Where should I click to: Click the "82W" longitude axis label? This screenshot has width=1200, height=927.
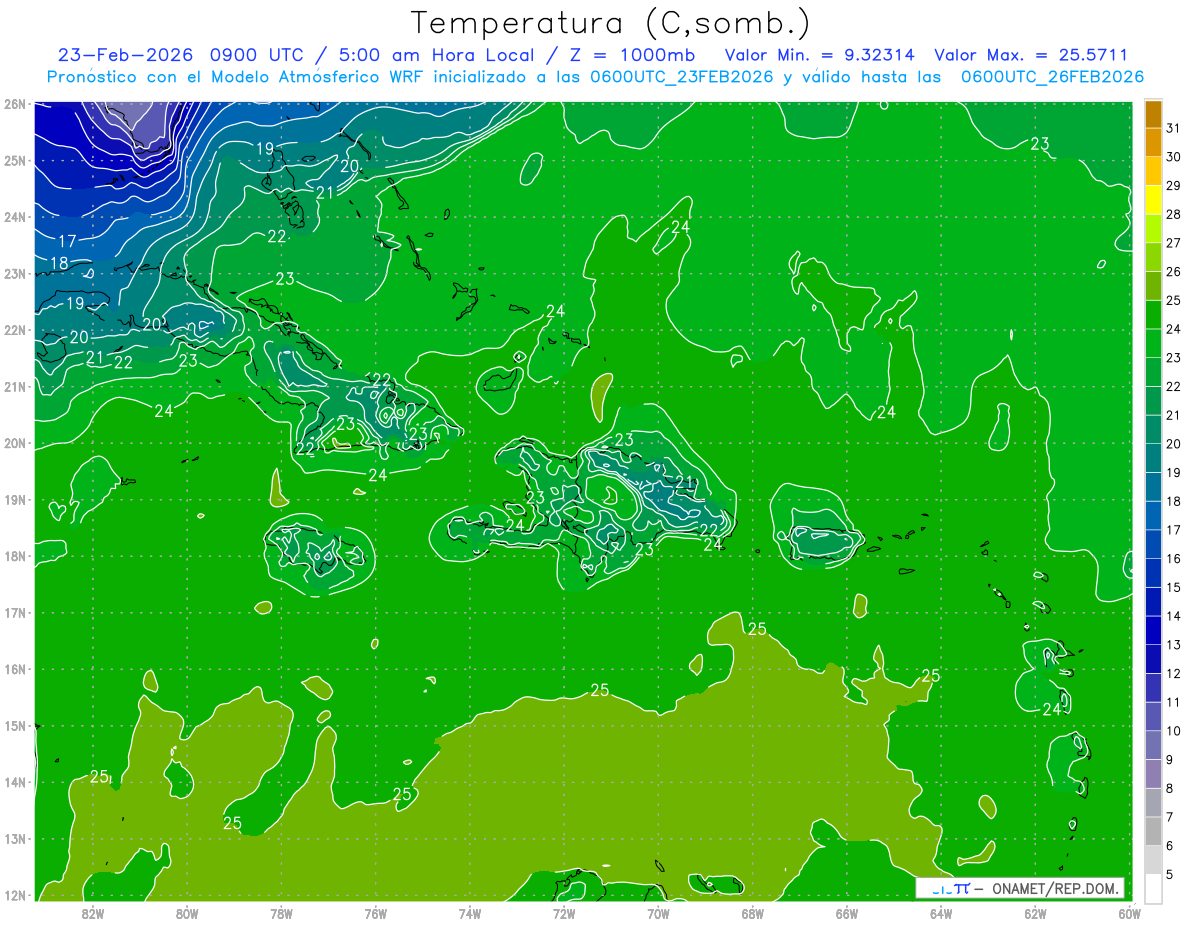point(93,913)
